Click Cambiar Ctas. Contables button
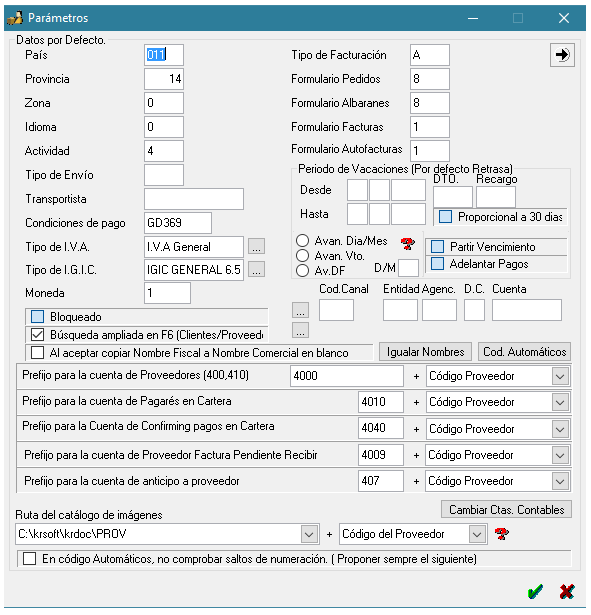 coord(506,509)
